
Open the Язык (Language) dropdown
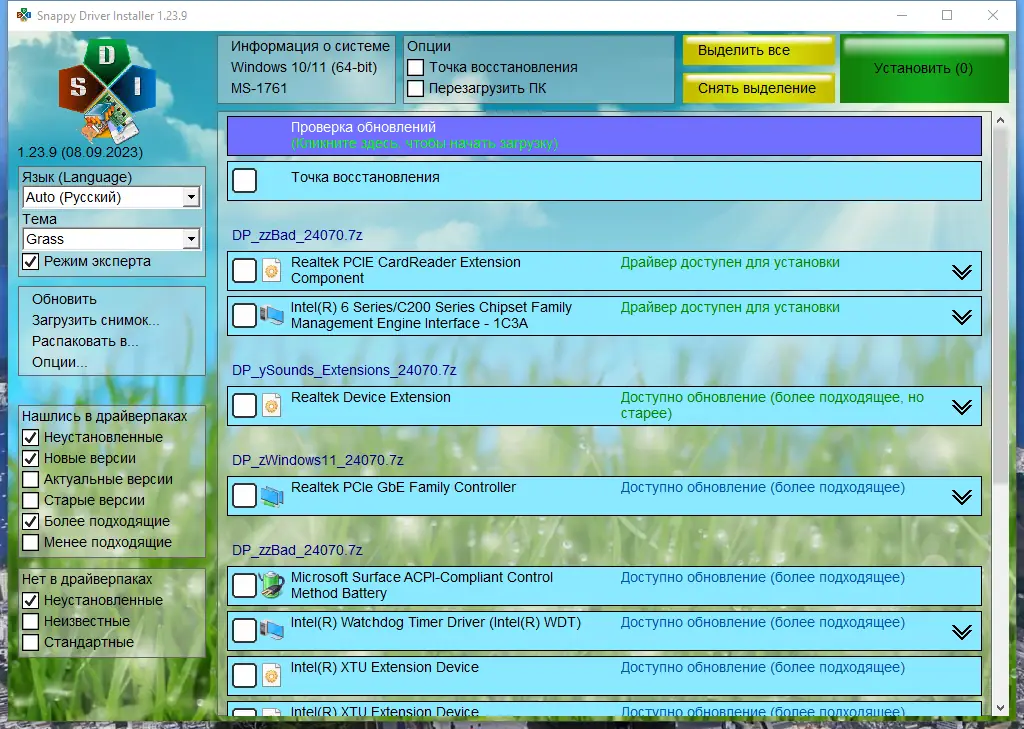point(112,197)
